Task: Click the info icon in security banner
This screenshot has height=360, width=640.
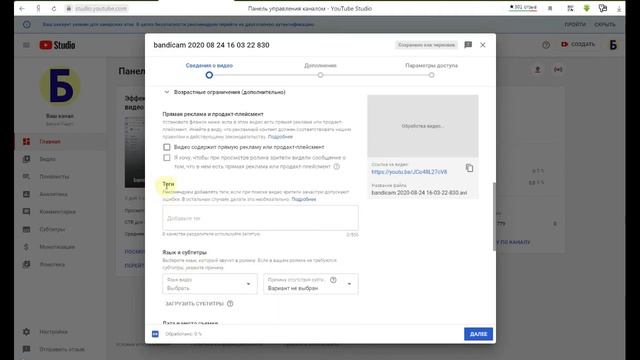Action: (x=27, y=24)
